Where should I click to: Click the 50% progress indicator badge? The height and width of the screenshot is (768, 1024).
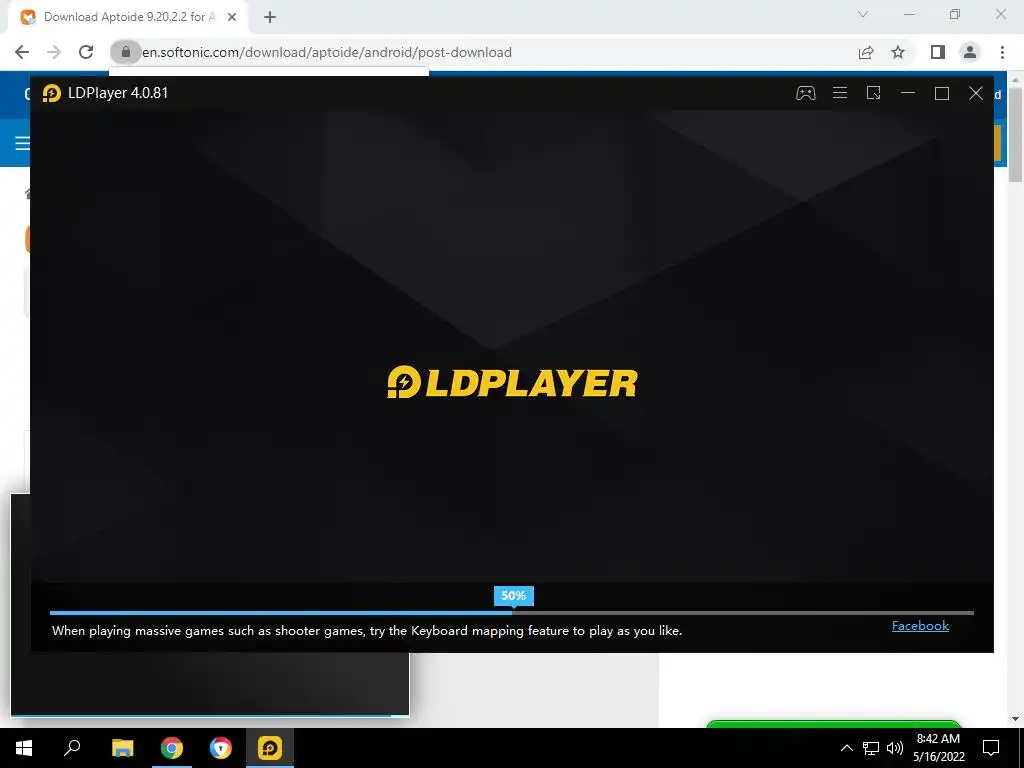click(513, 596)
